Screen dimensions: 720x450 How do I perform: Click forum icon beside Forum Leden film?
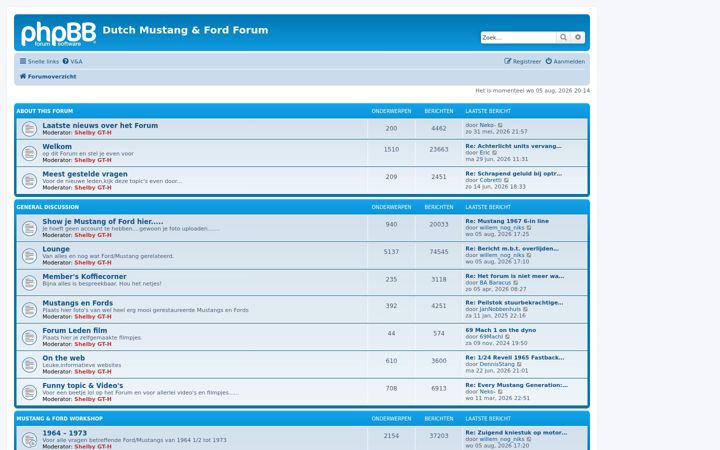[29, 338]
